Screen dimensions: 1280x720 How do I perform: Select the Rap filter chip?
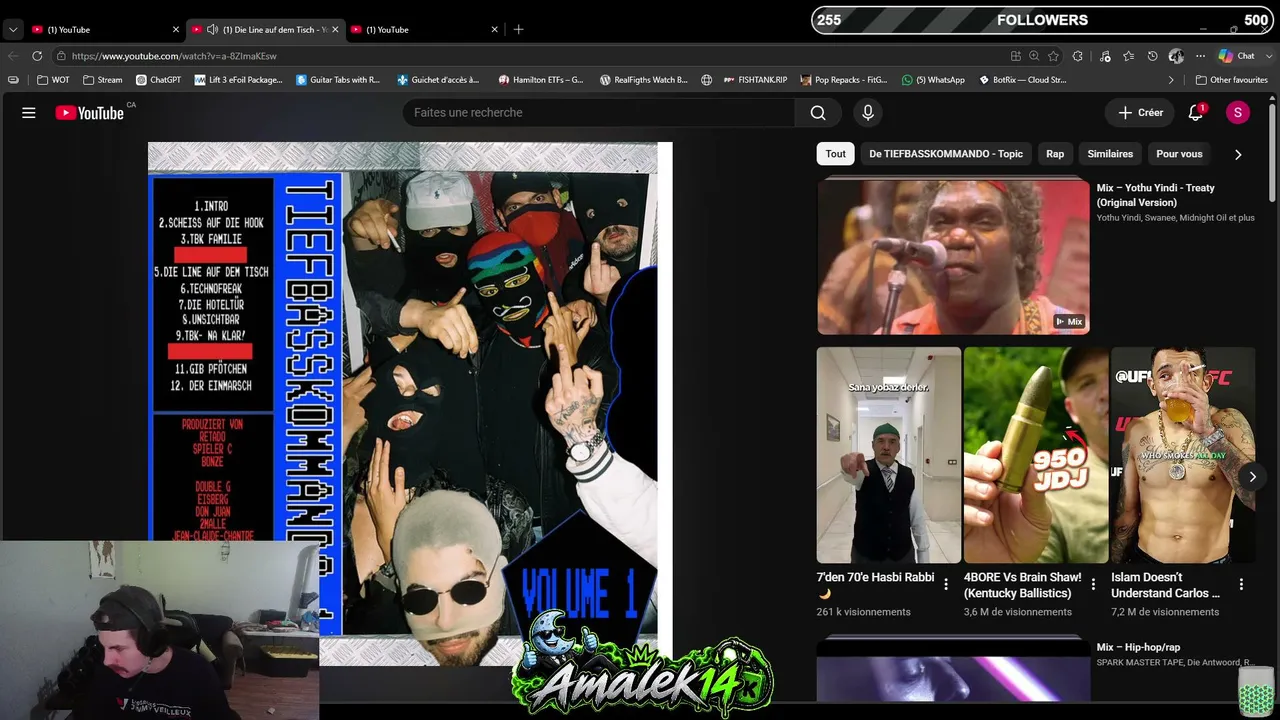(x=1055, y=154)
